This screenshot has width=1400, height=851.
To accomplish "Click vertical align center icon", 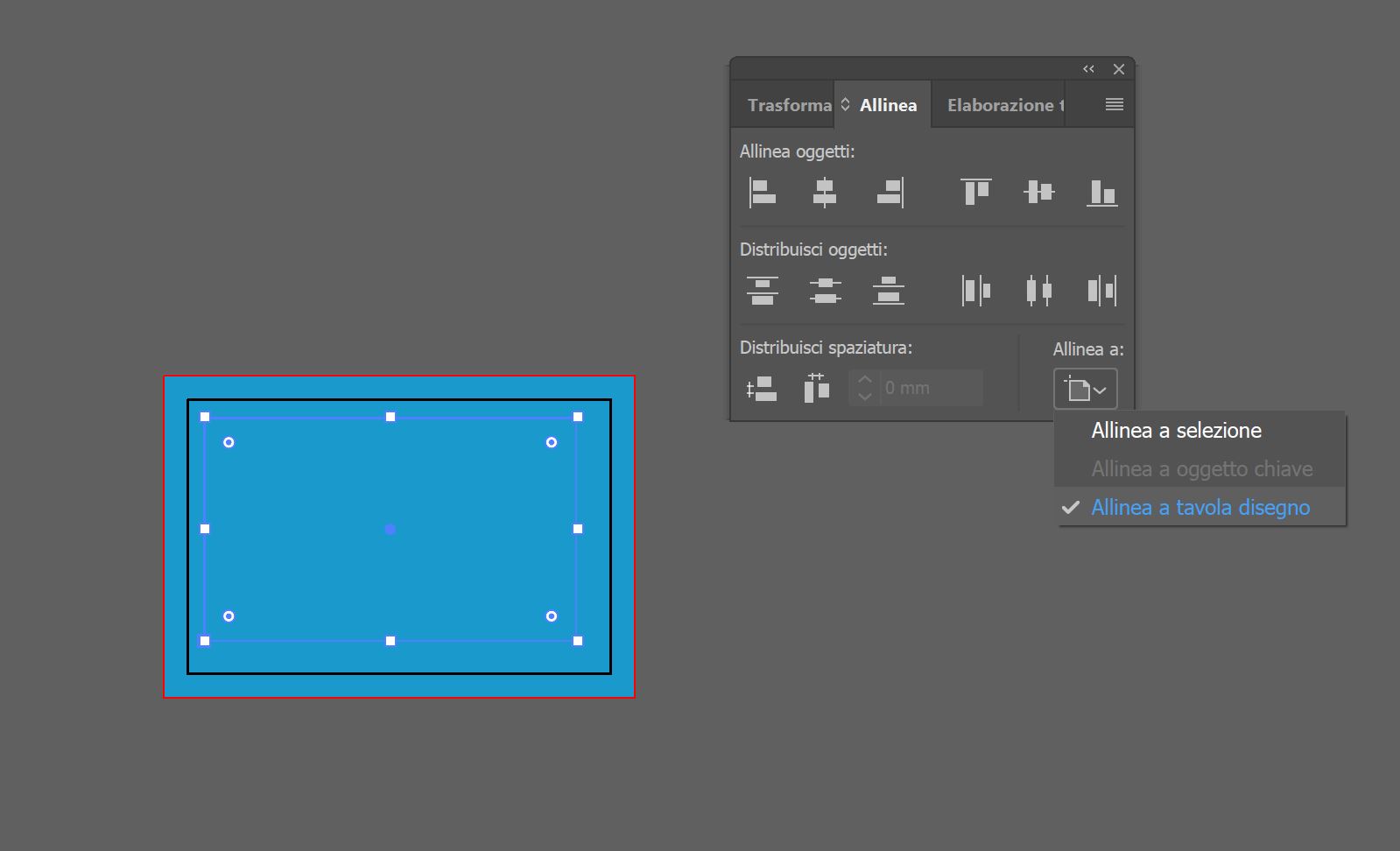I will tap(1038, 193).
